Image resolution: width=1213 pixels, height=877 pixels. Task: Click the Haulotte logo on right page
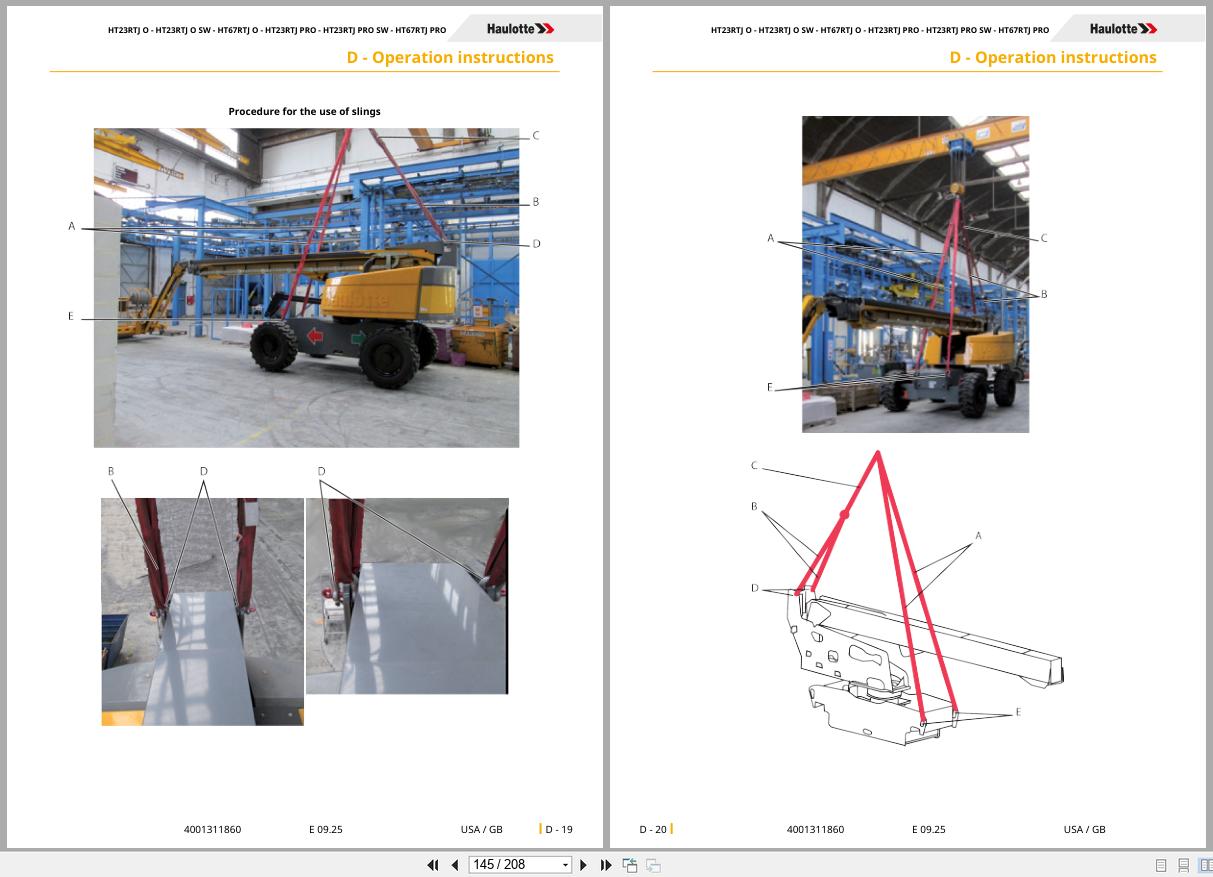(1123, 29)
